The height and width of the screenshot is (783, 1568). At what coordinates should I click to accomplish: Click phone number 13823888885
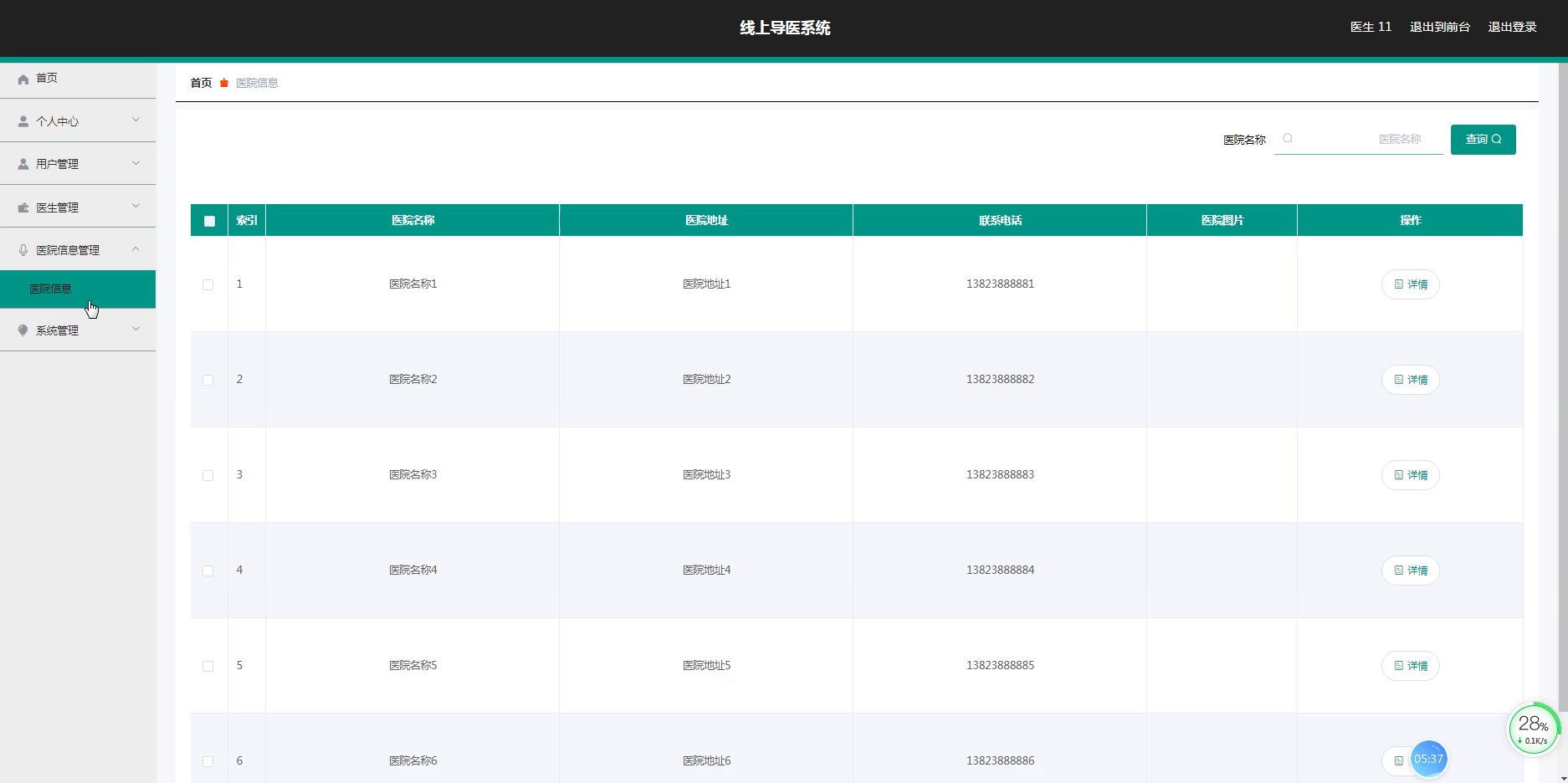(1000, 665)
